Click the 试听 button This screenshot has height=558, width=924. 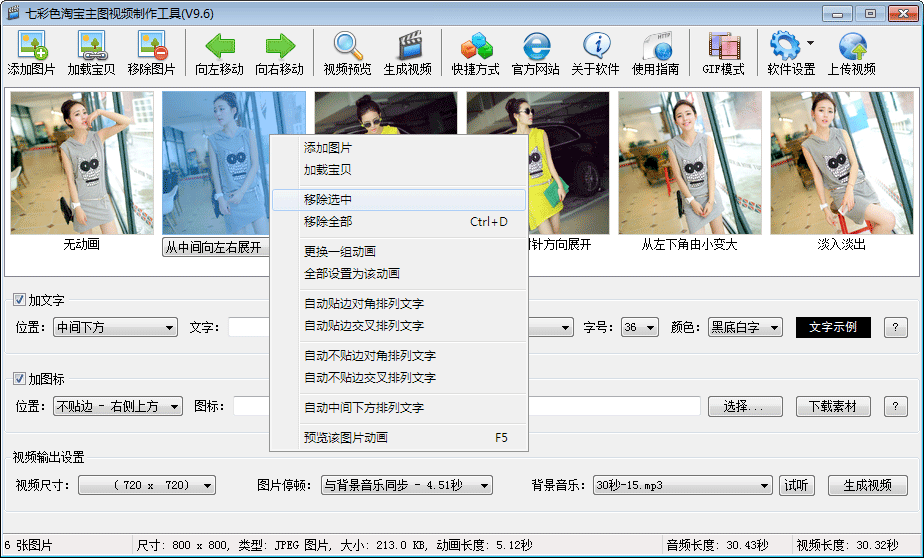(x=797, y=485)
